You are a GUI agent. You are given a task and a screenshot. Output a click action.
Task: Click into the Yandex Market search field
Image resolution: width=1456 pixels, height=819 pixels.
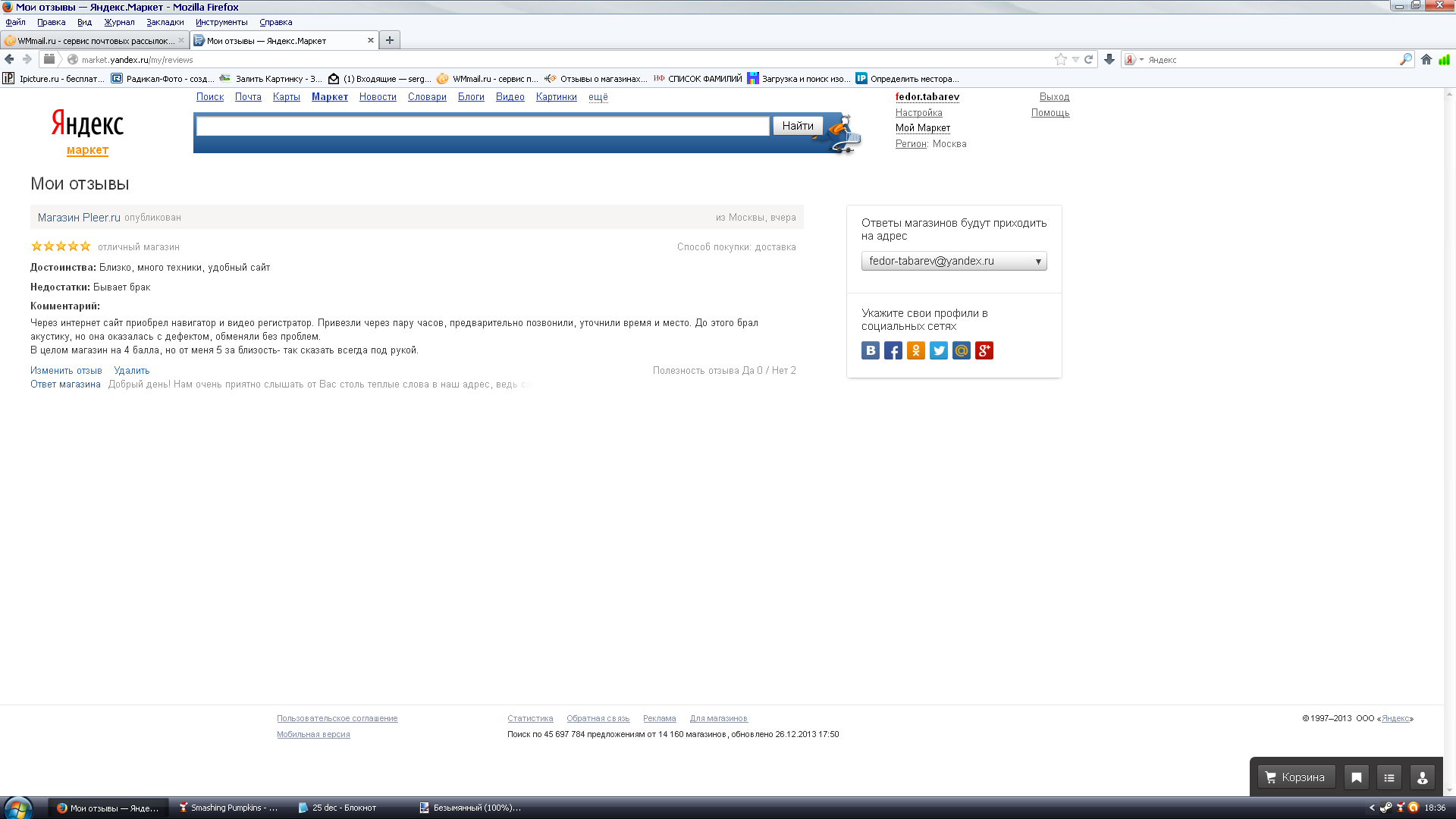point(483,126)
